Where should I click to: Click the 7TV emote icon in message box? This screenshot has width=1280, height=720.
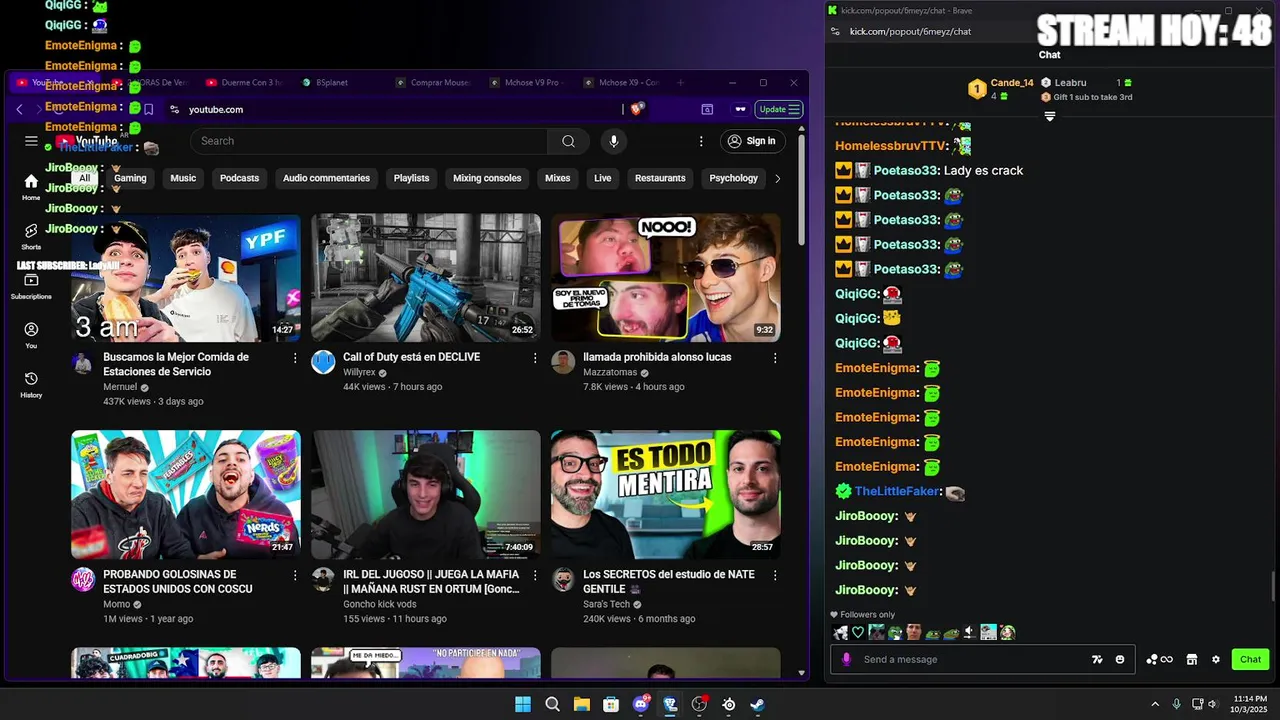coord(1097,659)
